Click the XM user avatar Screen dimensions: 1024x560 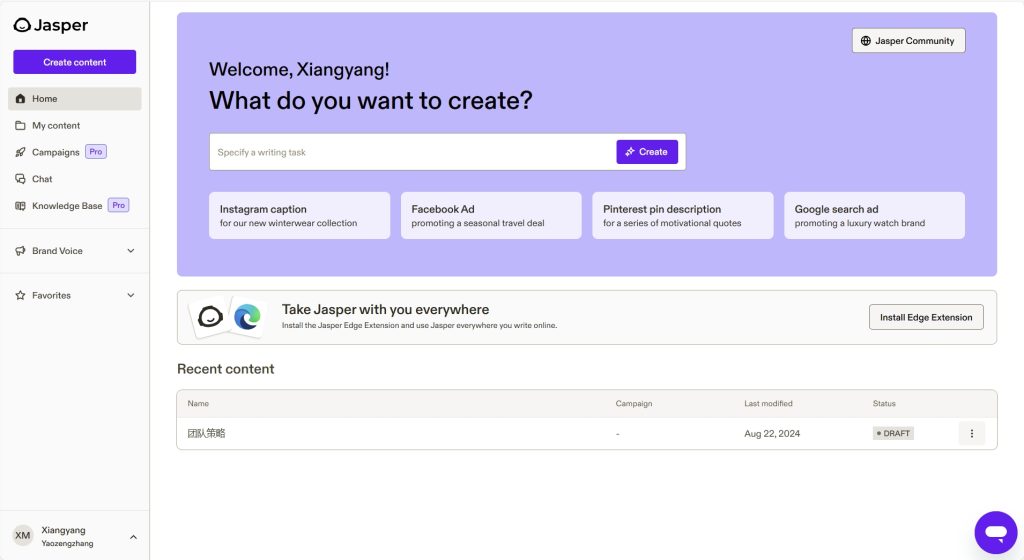pos(23,535)
